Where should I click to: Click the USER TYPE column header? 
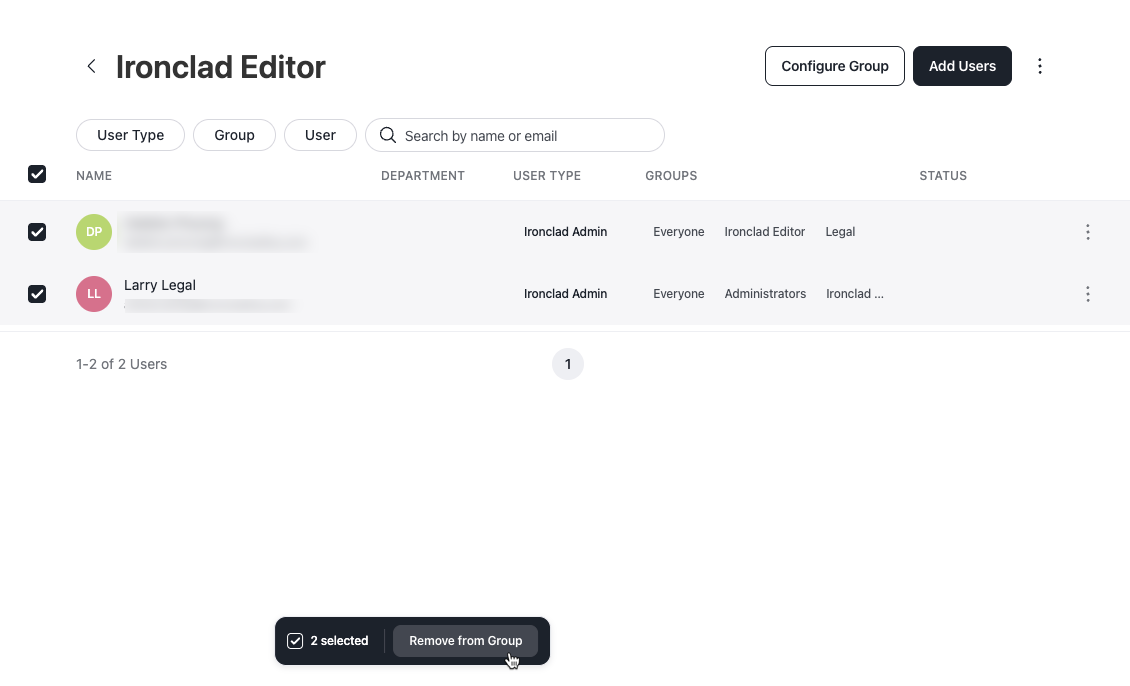click(x=547, y=176)
